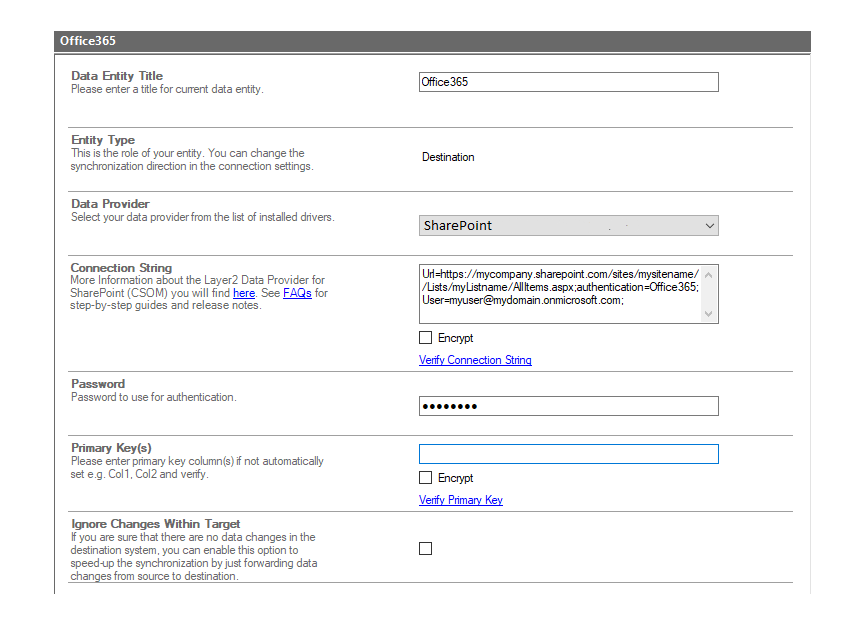Click the Data Provider dropdown arrow
The width and height of the screenshot is (865, 626).
709,226
